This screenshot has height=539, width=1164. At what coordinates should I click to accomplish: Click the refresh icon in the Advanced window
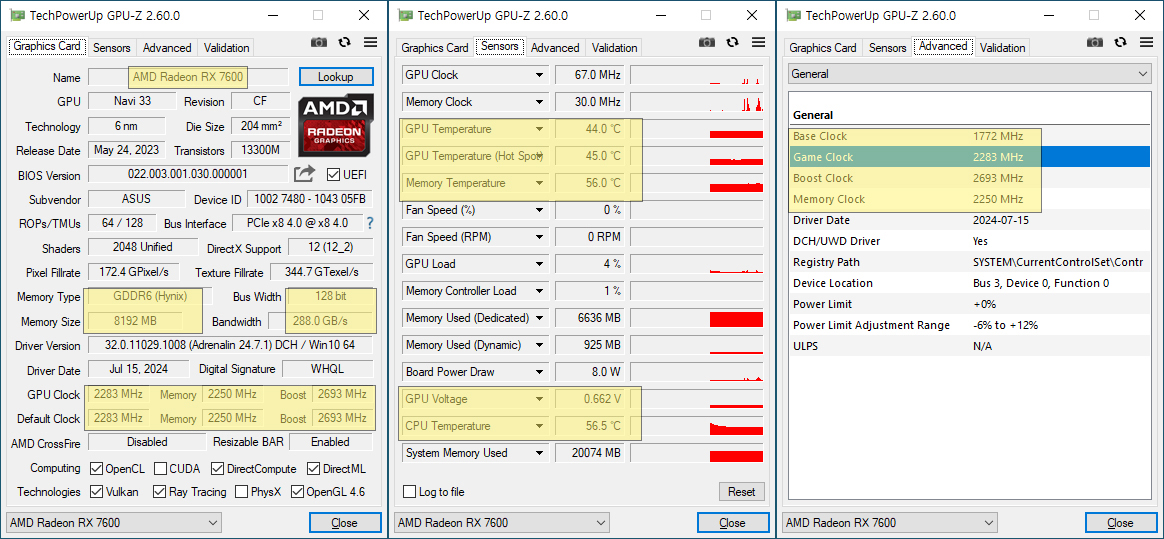1121,42
